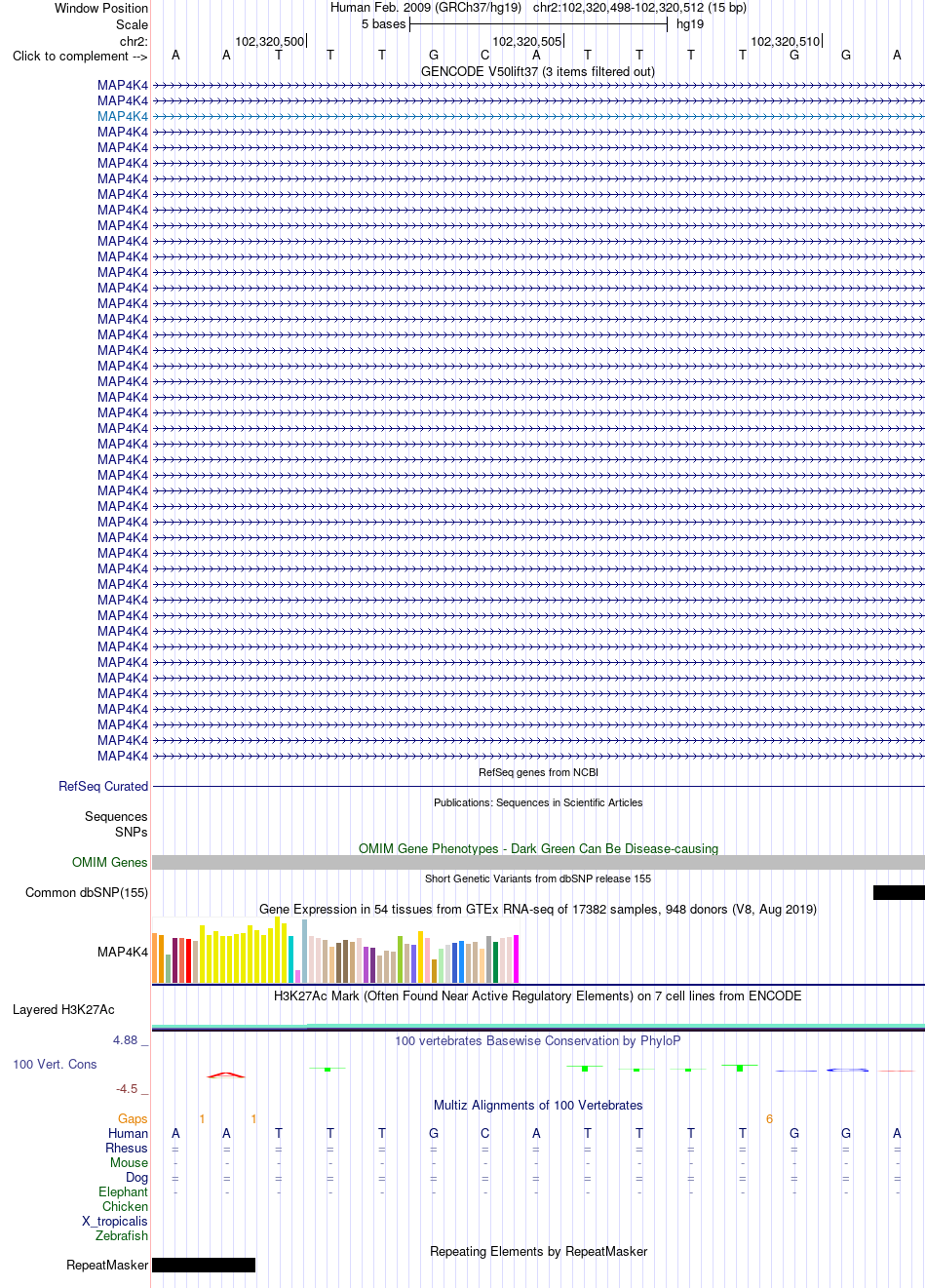Click the gap count '6' in Gaps row

point(769,1118)
